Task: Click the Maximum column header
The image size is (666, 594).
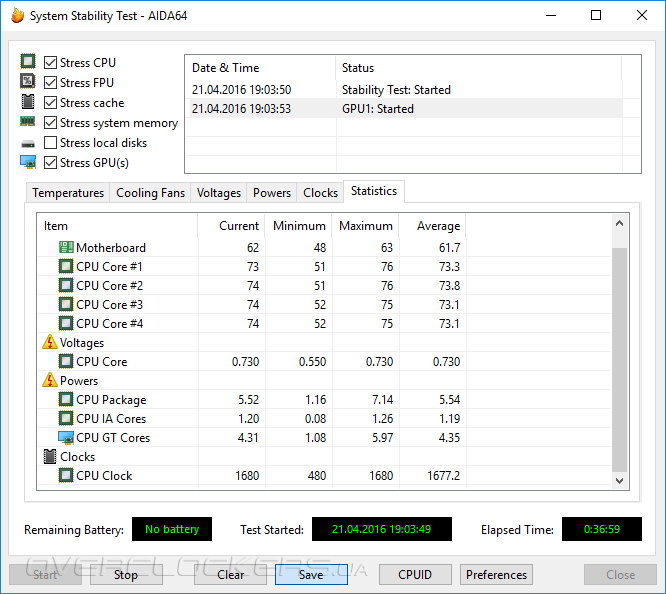Action: 366,226
